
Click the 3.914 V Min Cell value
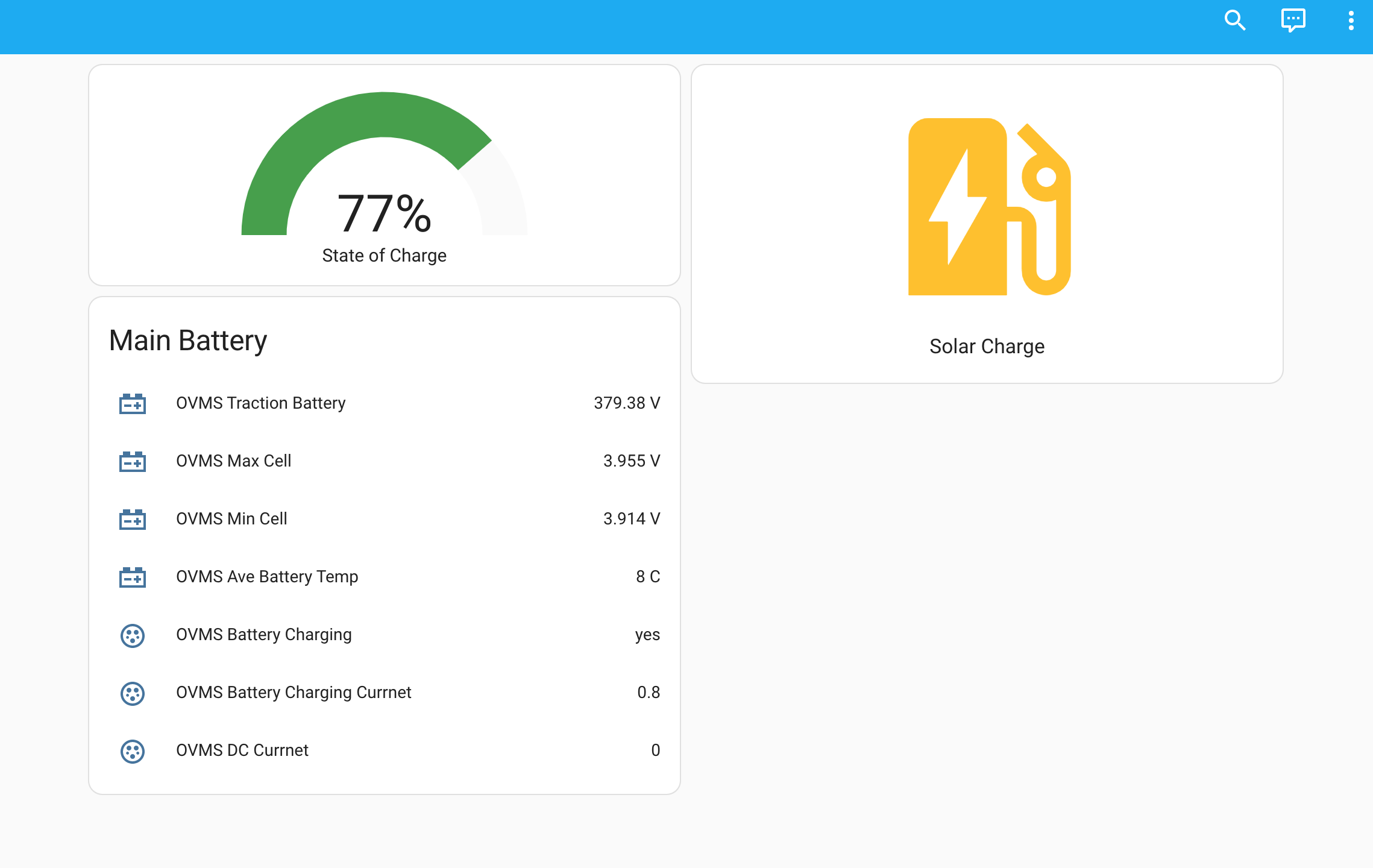pyautogui.click(x=631, y=519)
